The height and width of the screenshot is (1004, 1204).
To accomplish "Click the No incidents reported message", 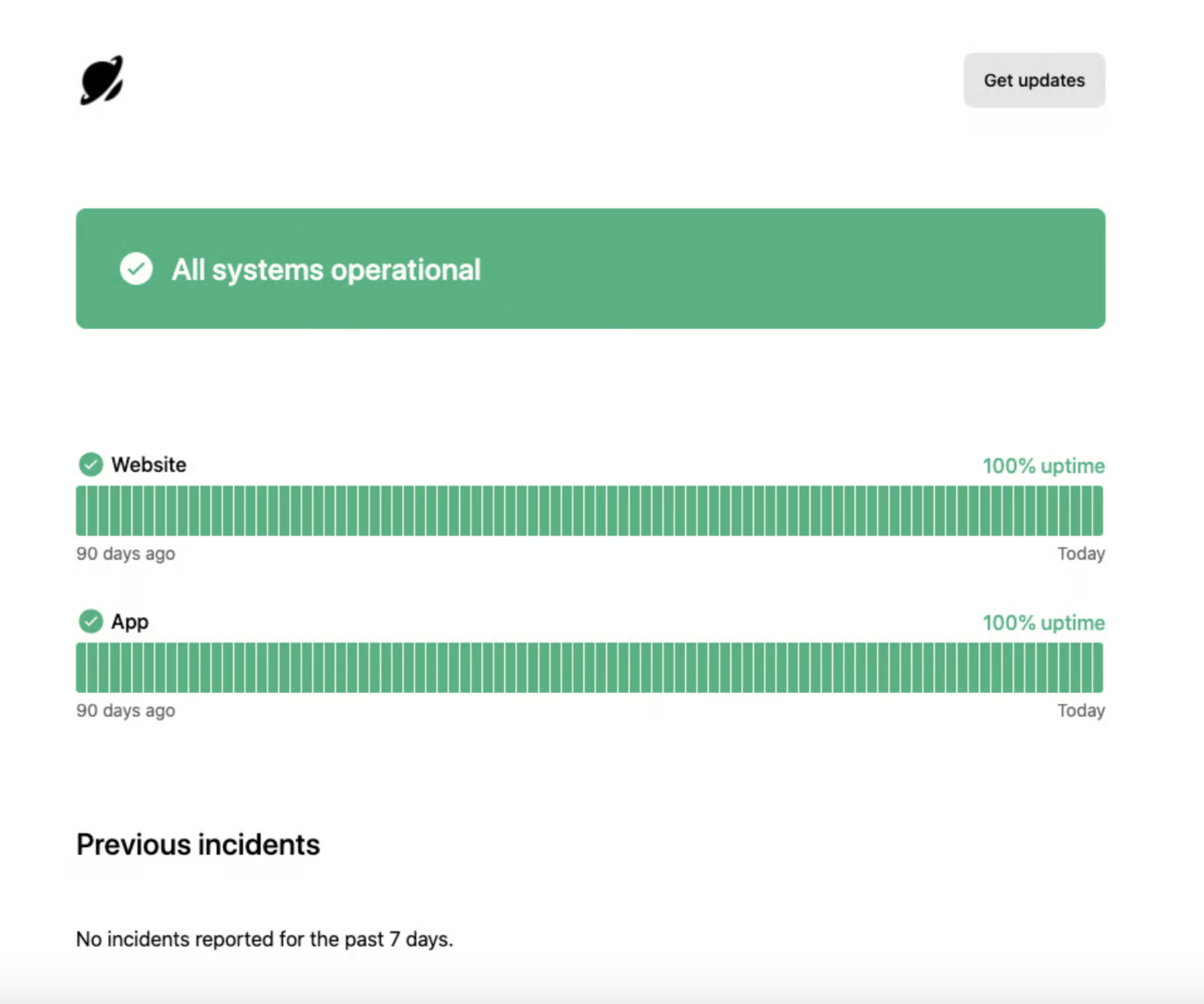I will click(x=264, y=940).
